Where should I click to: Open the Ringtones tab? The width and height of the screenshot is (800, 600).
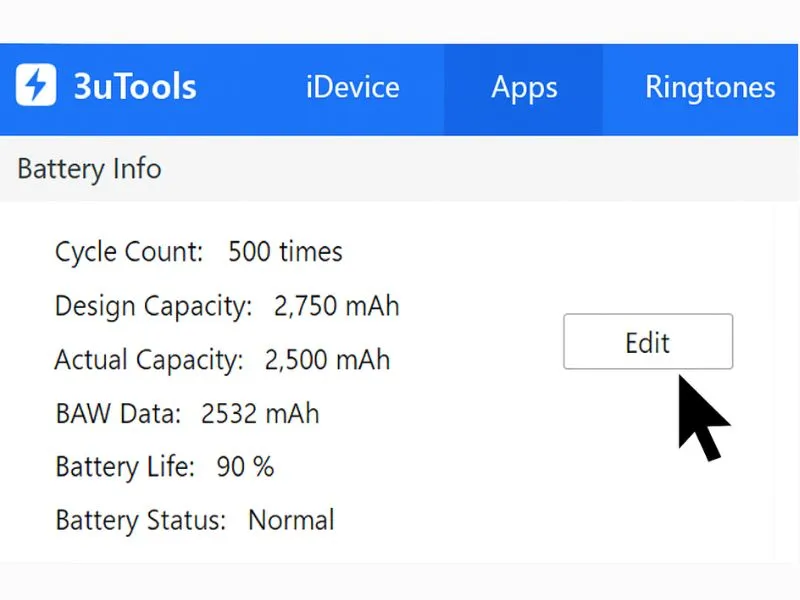710,87
